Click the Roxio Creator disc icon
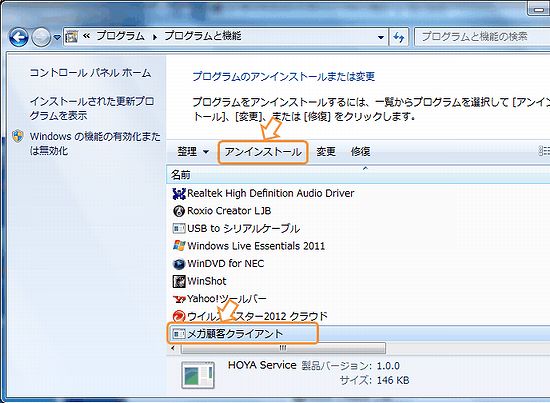 (x=179, y=211)
